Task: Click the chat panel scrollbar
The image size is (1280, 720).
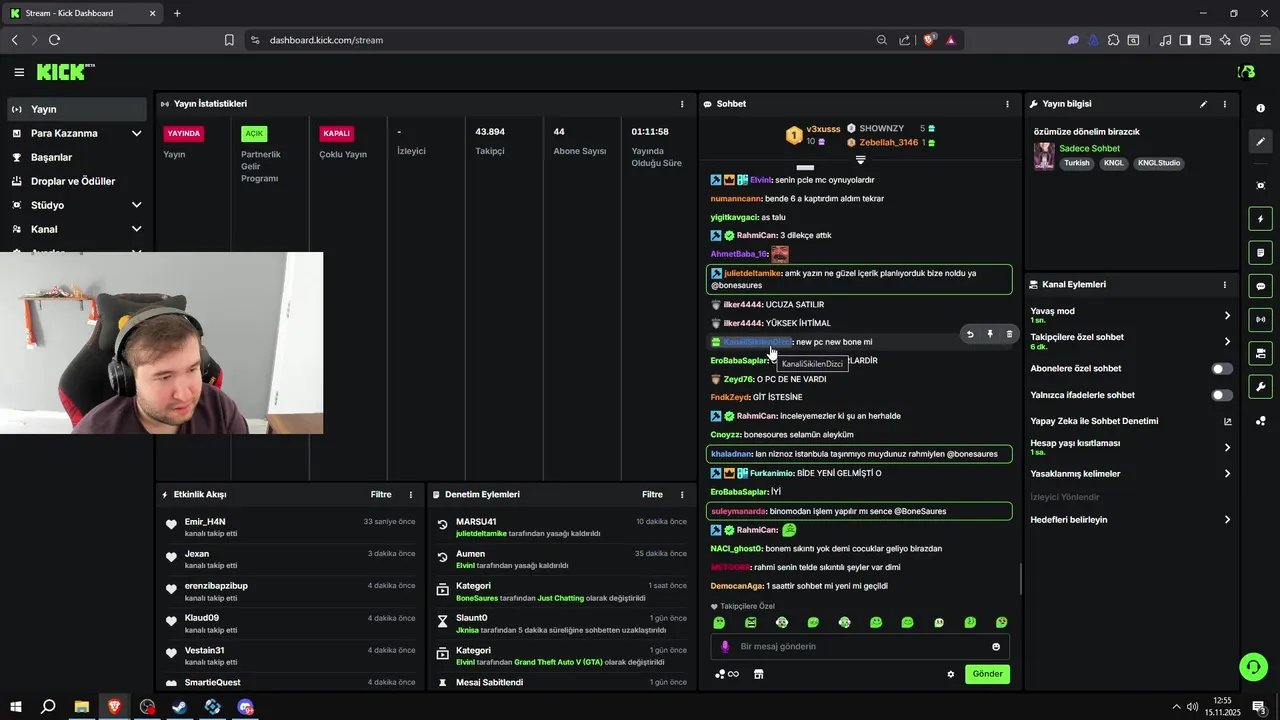Action: click(x=1020, y=578)
